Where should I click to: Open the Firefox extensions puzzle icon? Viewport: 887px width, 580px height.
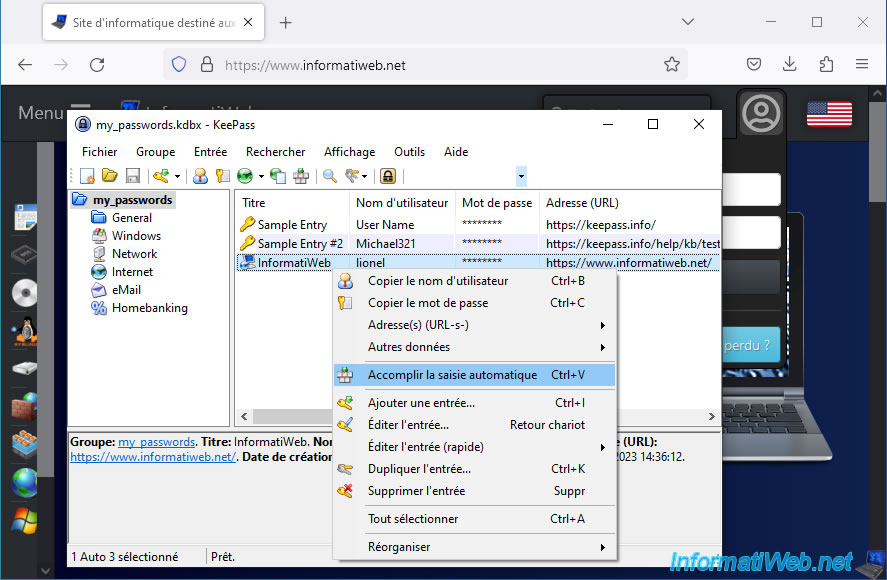click(x=826, y=65)
